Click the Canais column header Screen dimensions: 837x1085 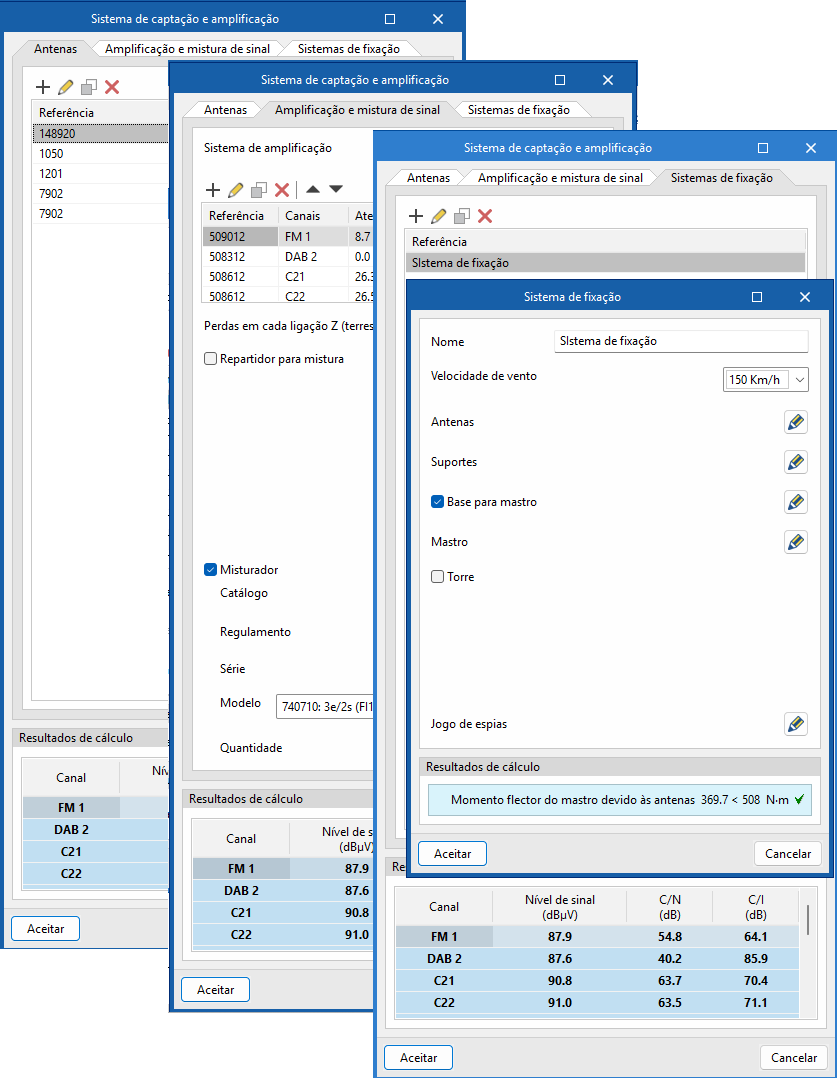(313, 216)
